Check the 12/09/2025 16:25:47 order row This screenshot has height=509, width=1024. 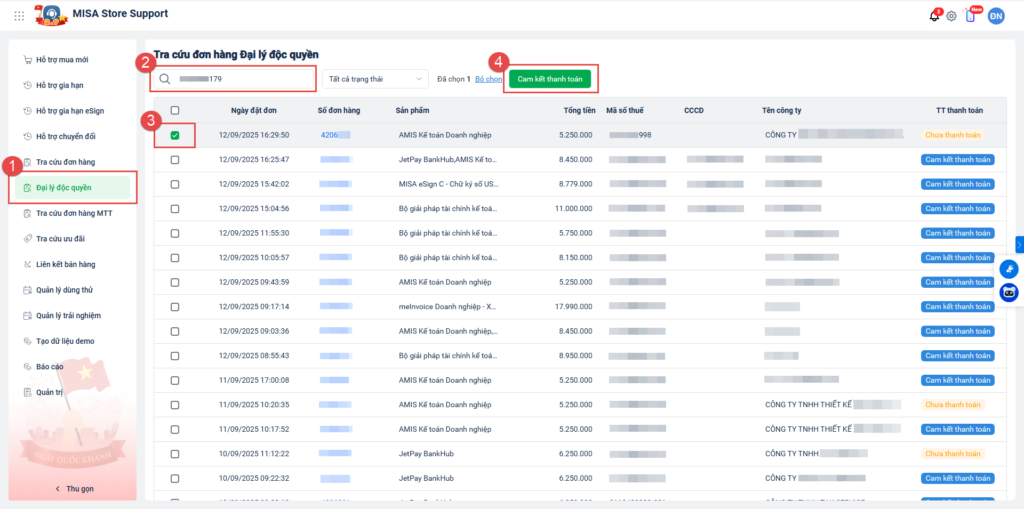click(175, 160)
